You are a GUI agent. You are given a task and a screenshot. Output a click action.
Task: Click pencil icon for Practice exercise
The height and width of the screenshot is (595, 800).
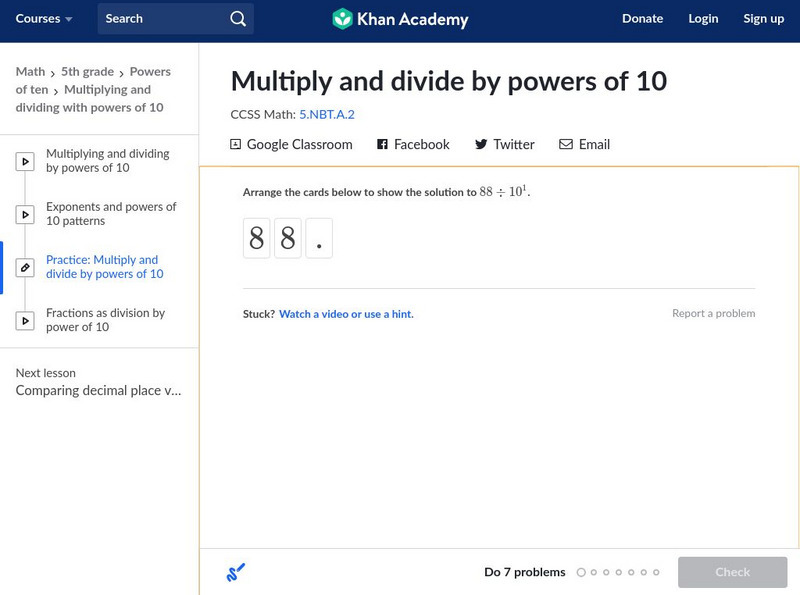[x=25, y=267]
